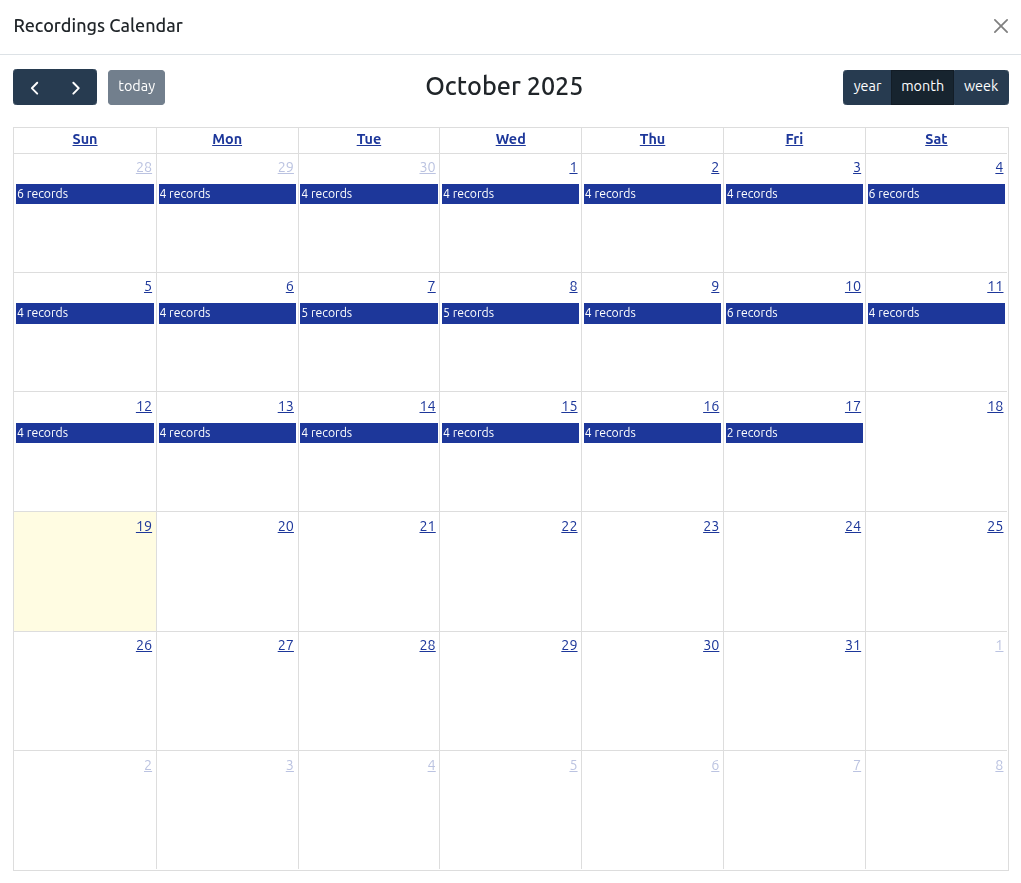Go to the previous month using left chevron
Viewport: 1021px width, 883px height.
pos(35,87)
